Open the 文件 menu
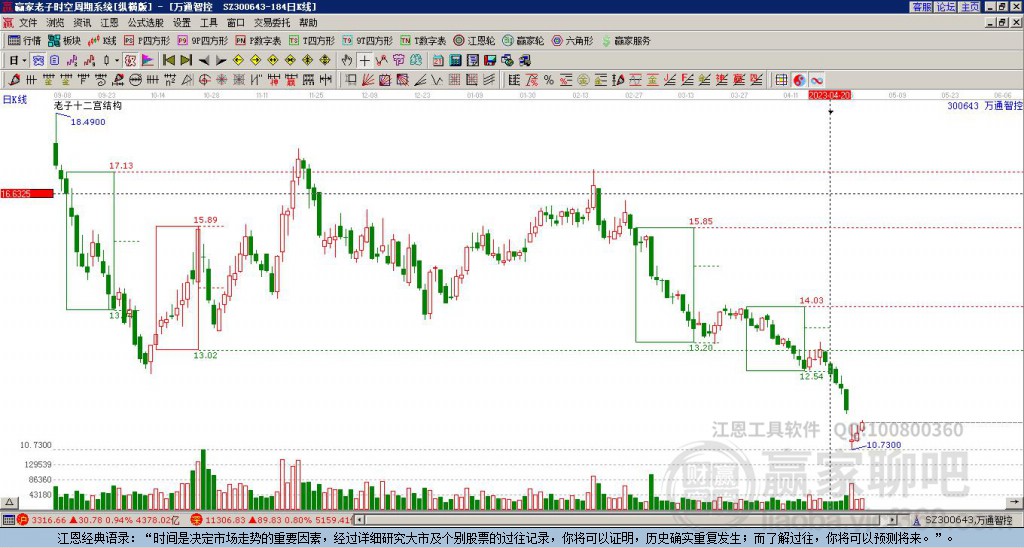 28,23
